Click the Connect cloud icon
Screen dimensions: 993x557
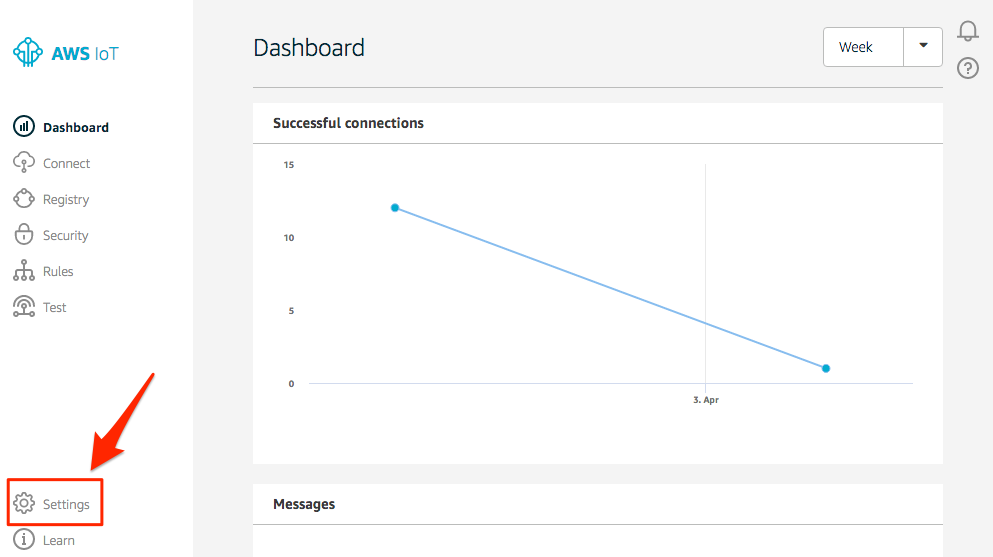pyautogui.click(x=24, y=162)
